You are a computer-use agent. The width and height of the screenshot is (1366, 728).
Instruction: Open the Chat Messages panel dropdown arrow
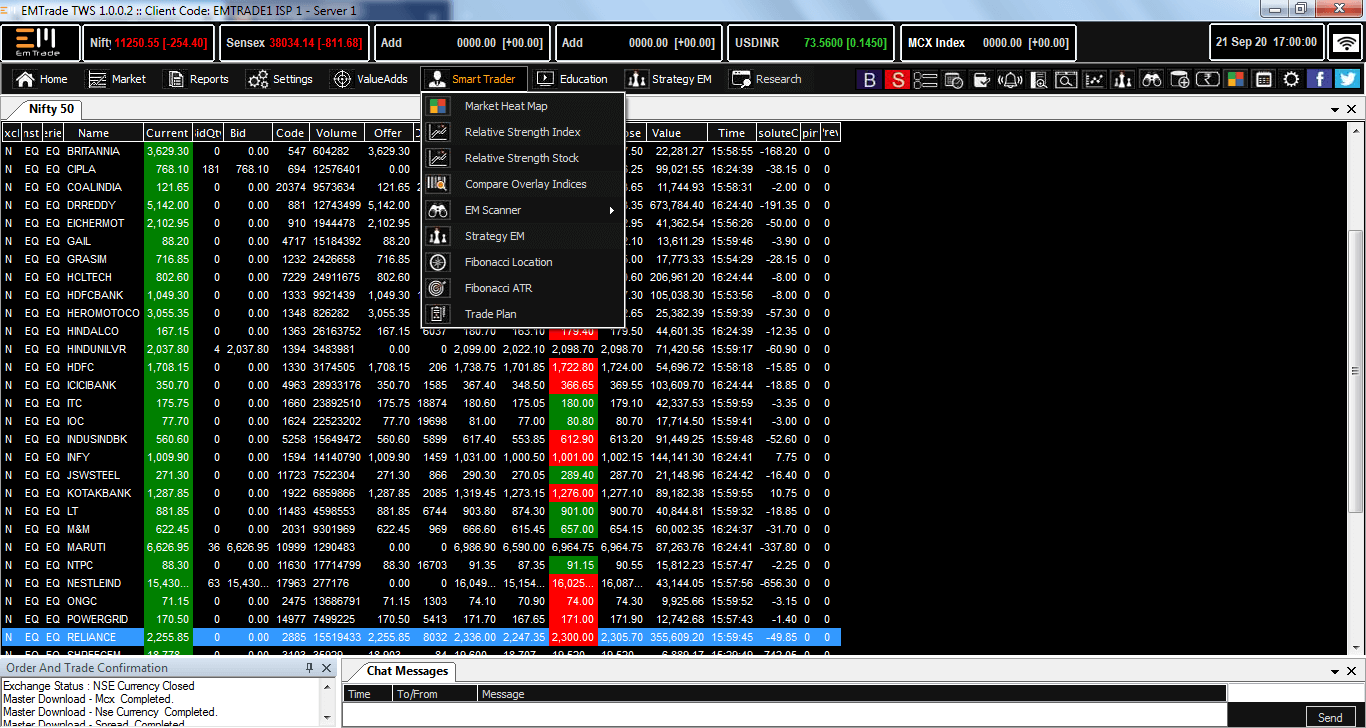(x=1336, y=671)
